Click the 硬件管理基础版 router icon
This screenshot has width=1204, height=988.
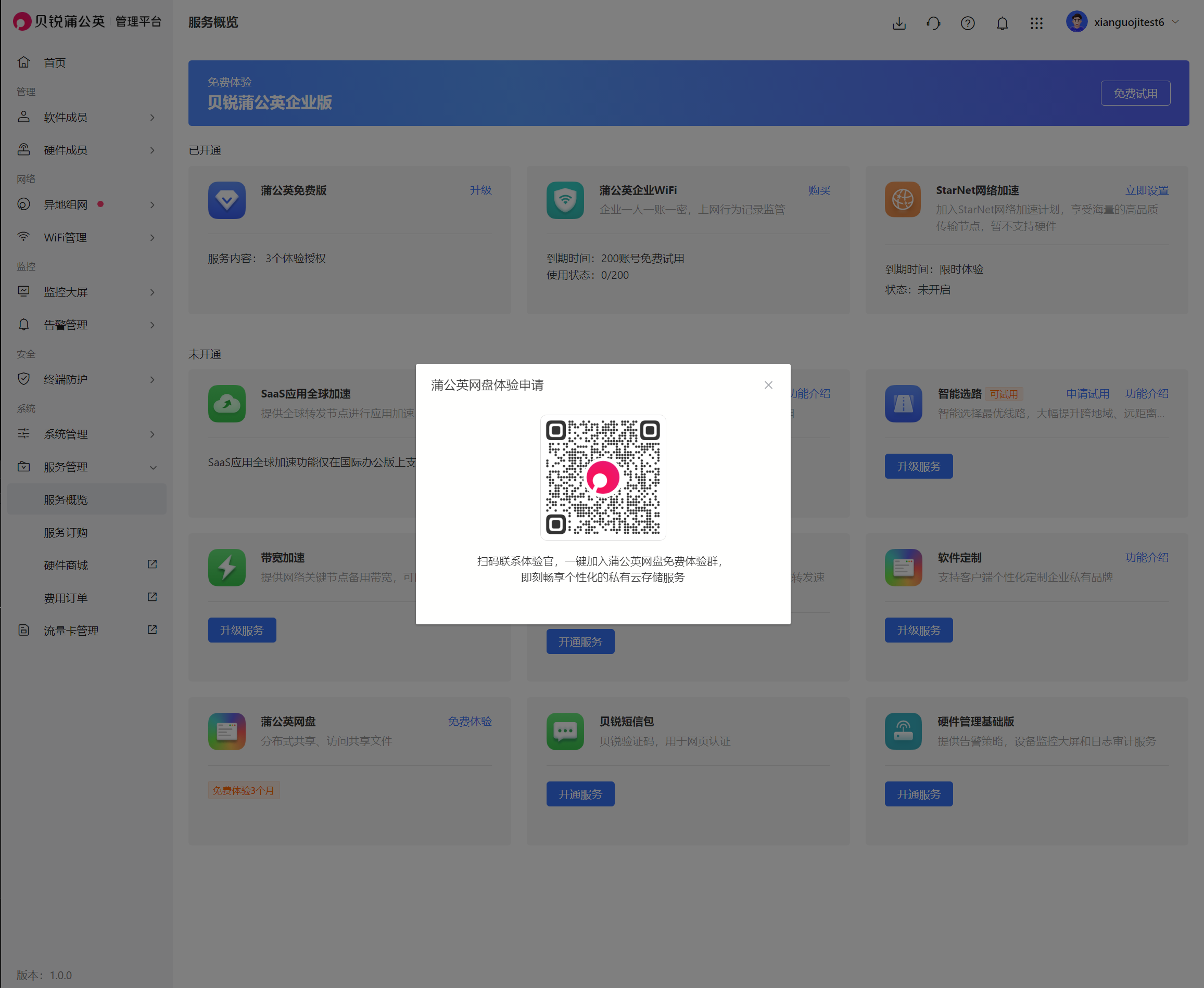tap(903, 732)
